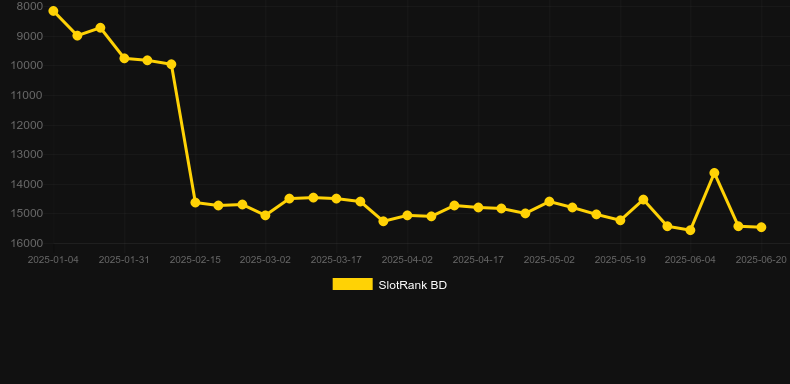Click the 16000 y-axis value
The width and height of the screenshot is (790, 384).
(27, 243)
